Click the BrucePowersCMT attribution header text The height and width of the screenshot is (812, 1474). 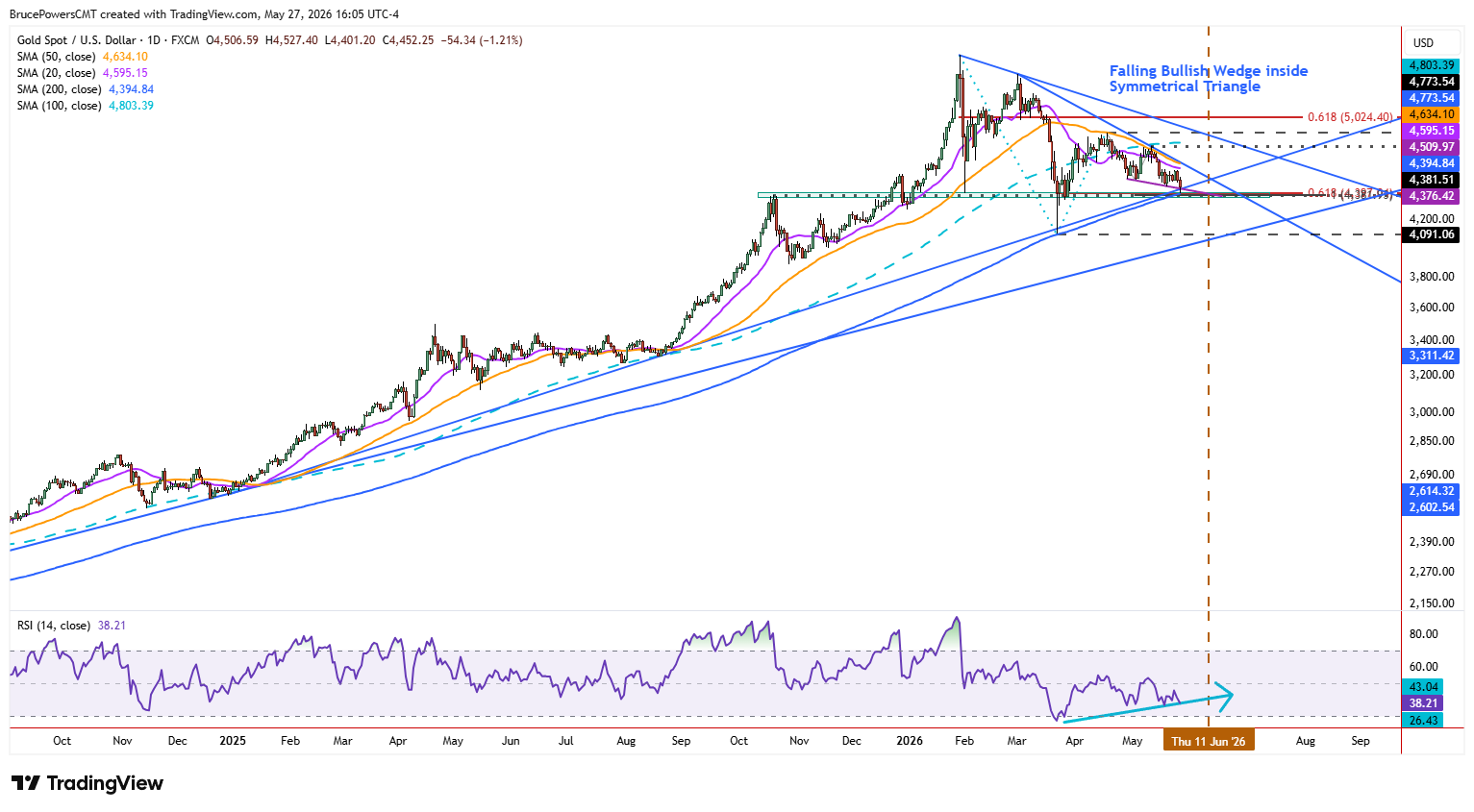click(204, 14)
